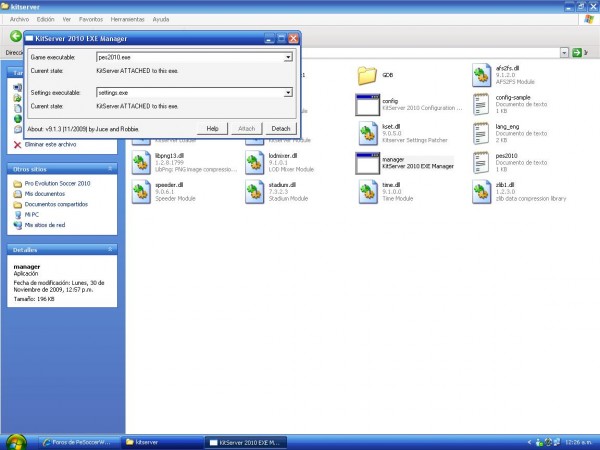Select the config application icon
Viewport: 600px width, 450px height.
pyautogui.click(x=367, y=104)
